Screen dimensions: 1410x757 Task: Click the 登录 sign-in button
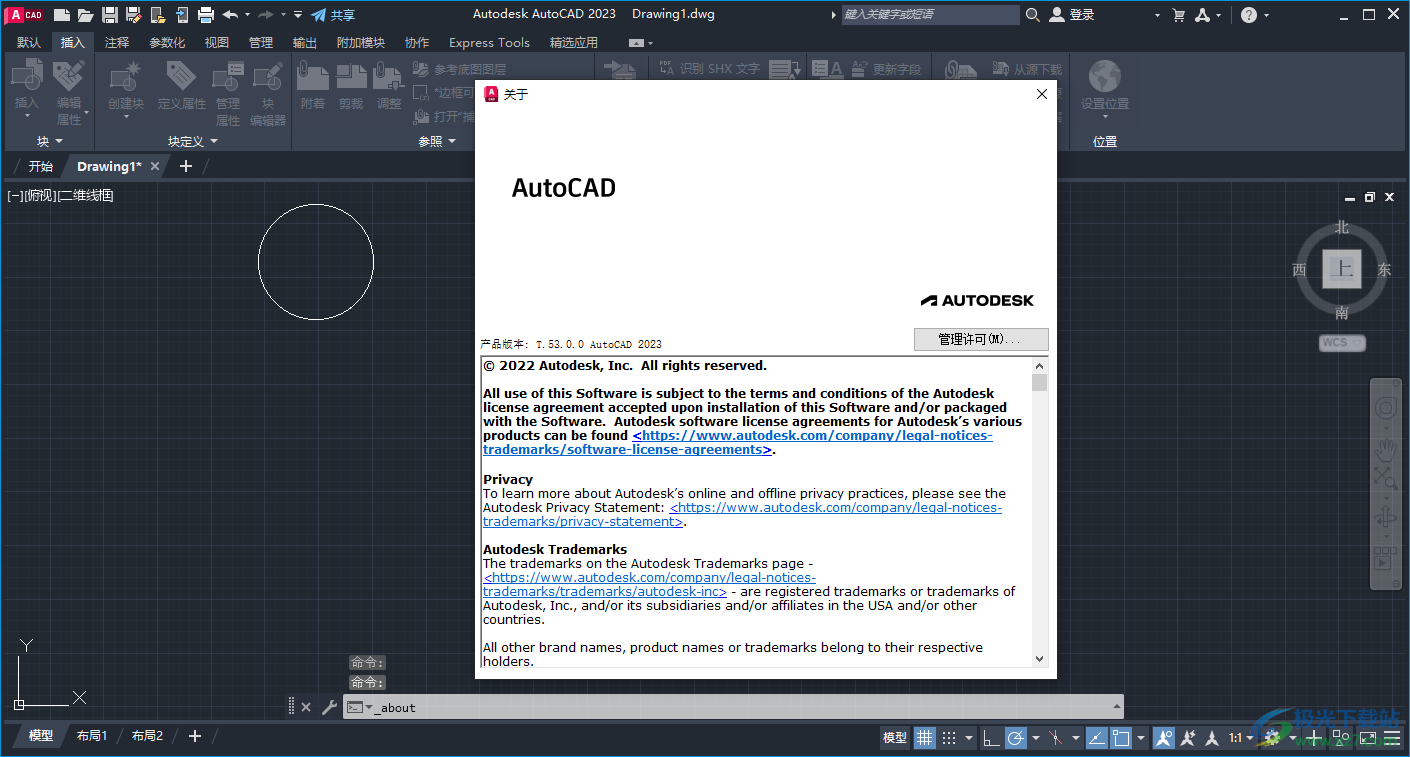(x=1073, y=15)
